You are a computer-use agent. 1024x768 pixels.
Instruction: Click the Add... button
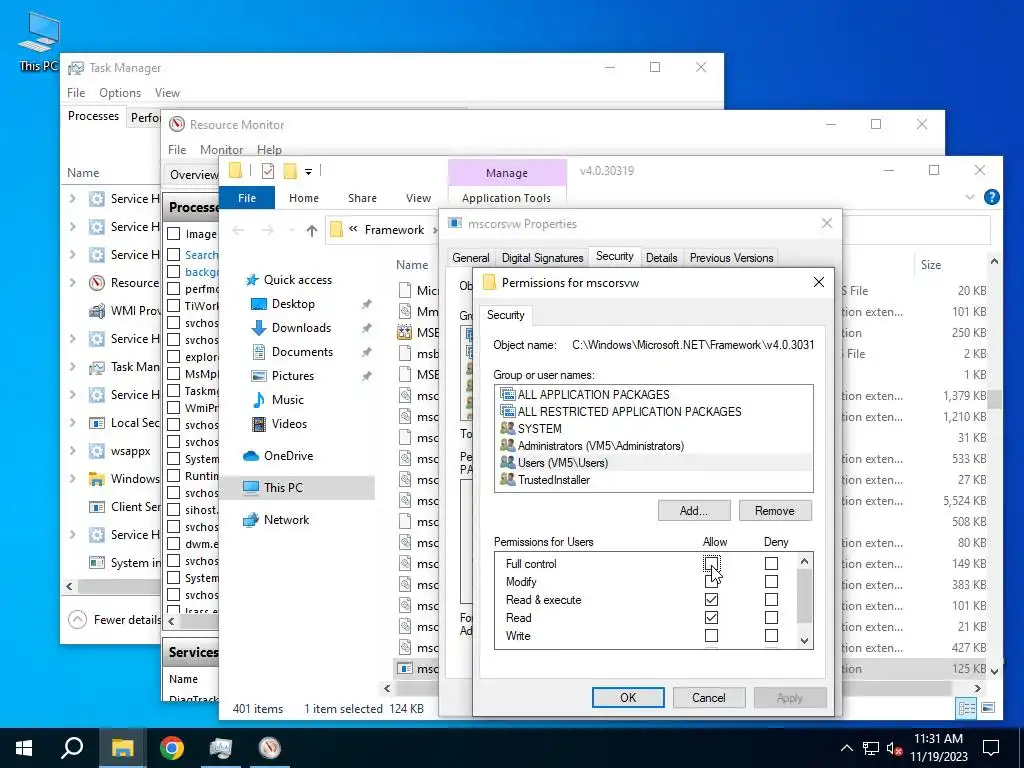(694, 511)
